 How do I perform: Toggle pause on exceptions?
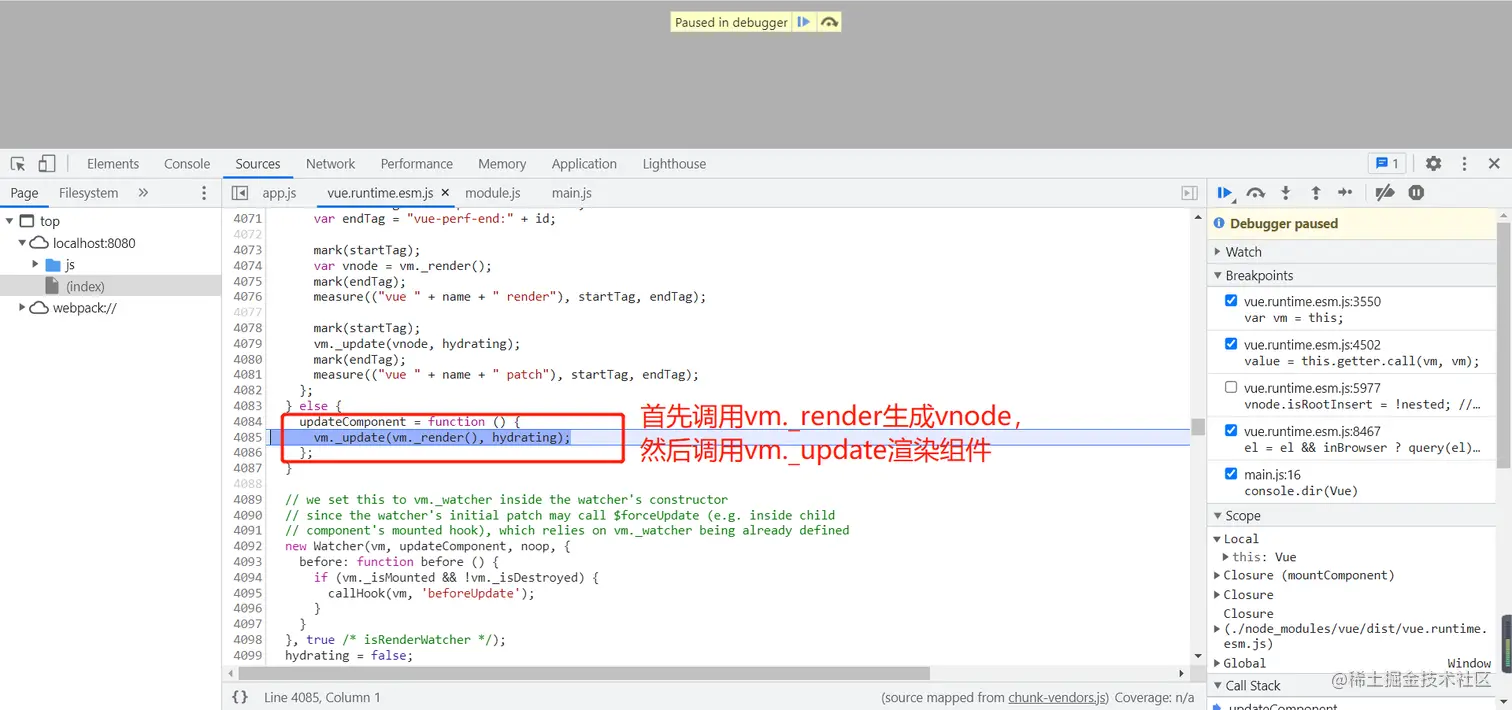[1416, 193]
